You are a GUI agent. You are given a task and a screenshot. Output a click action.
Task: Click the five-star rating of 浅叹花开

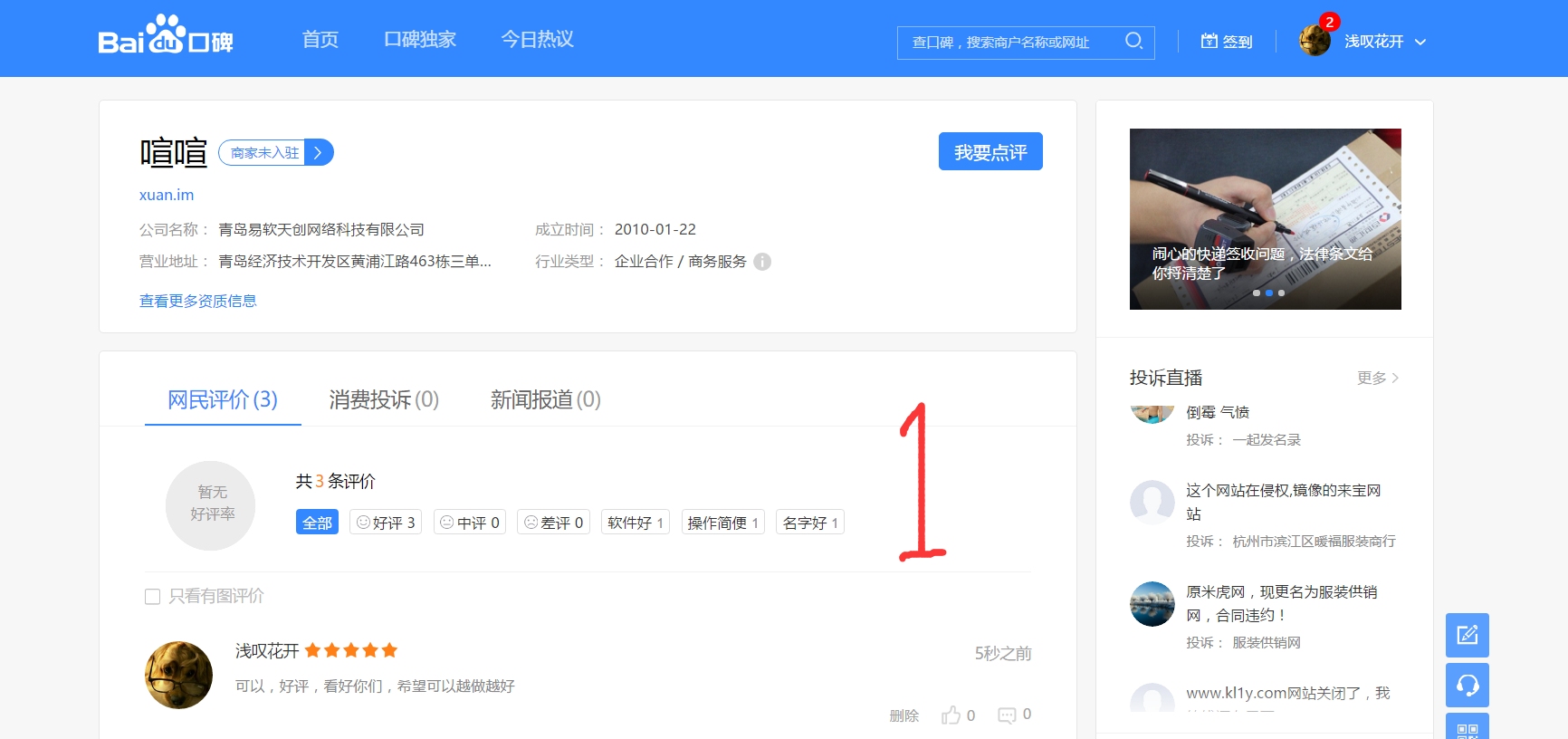pyautogui.click(x=351, y=650)
